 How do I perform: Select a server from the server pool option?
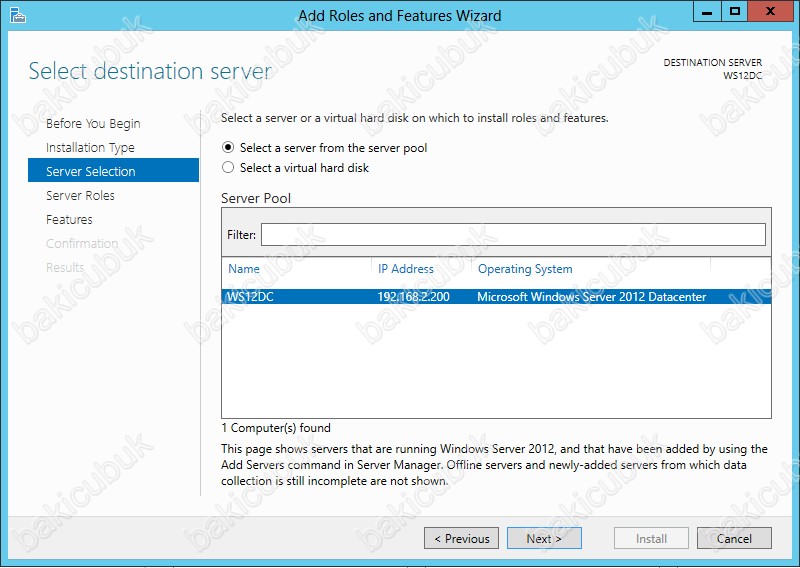coord(324,148)
